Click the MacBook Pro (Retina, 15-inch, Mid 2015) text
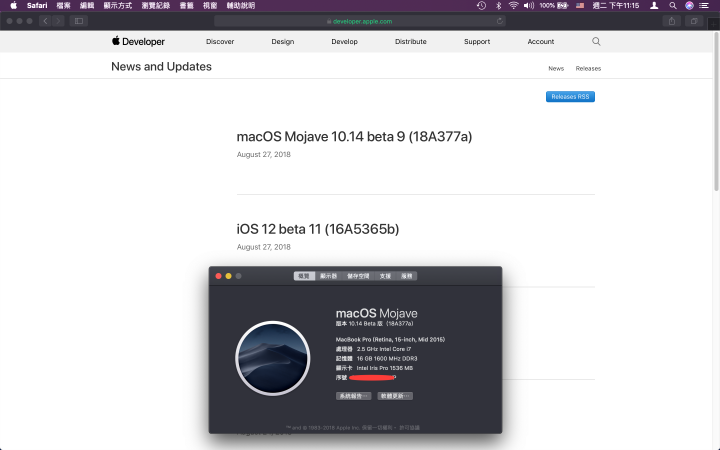The height and width of the screenshot is (450, 720). [390, 340]
